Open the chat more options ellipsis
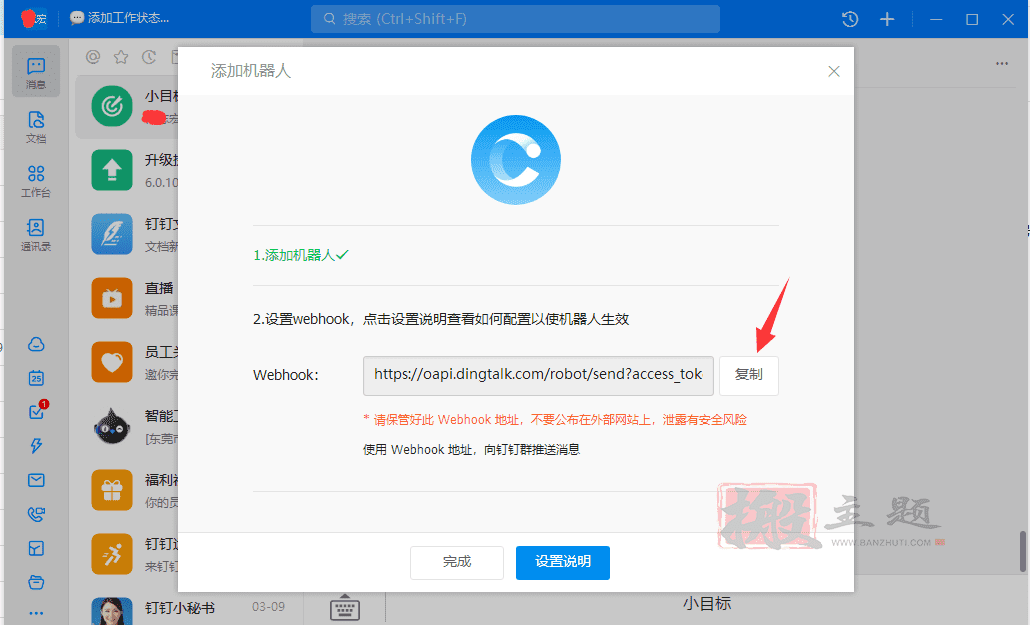 [x=1002, y=63]
